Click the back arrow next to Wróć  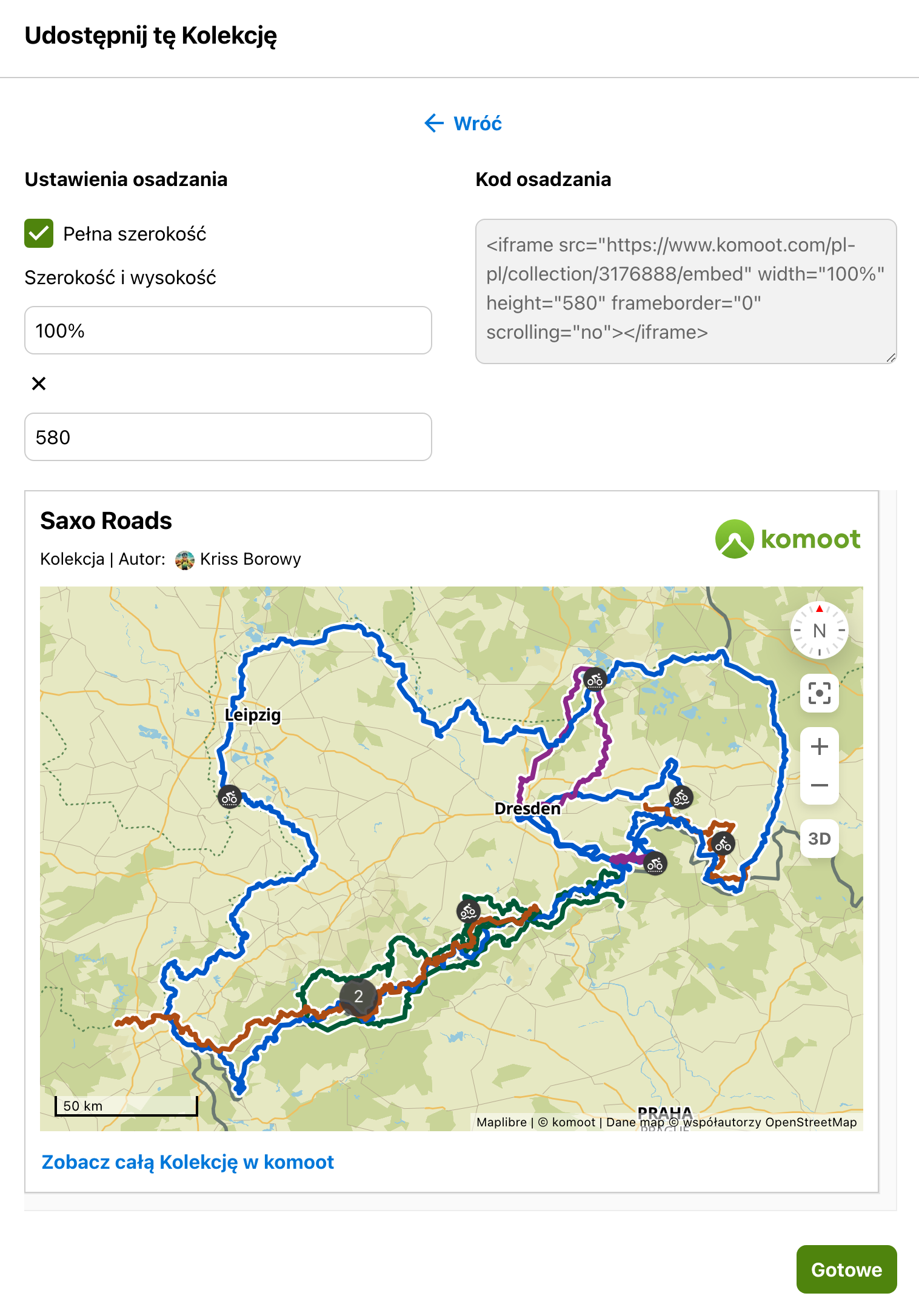pyautogui.click(x=434, y=123)
